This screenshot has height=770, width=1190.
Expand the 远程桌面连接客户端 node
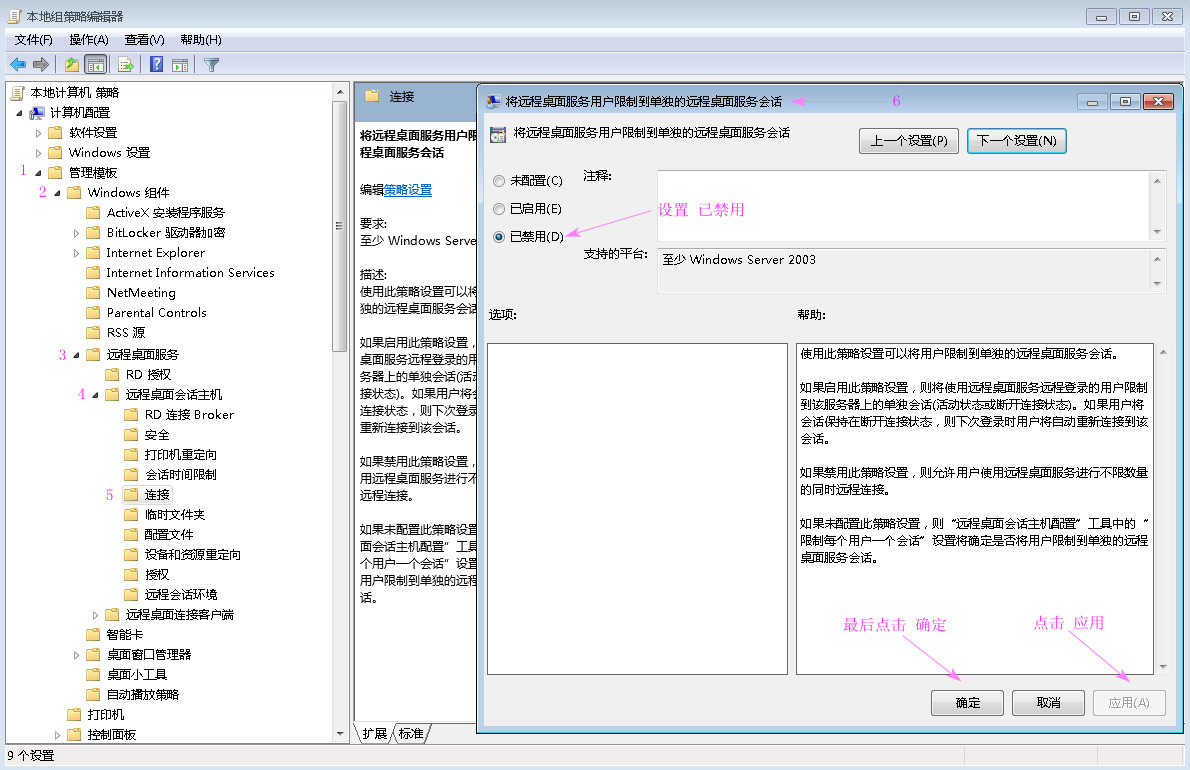tap(94, 614)
